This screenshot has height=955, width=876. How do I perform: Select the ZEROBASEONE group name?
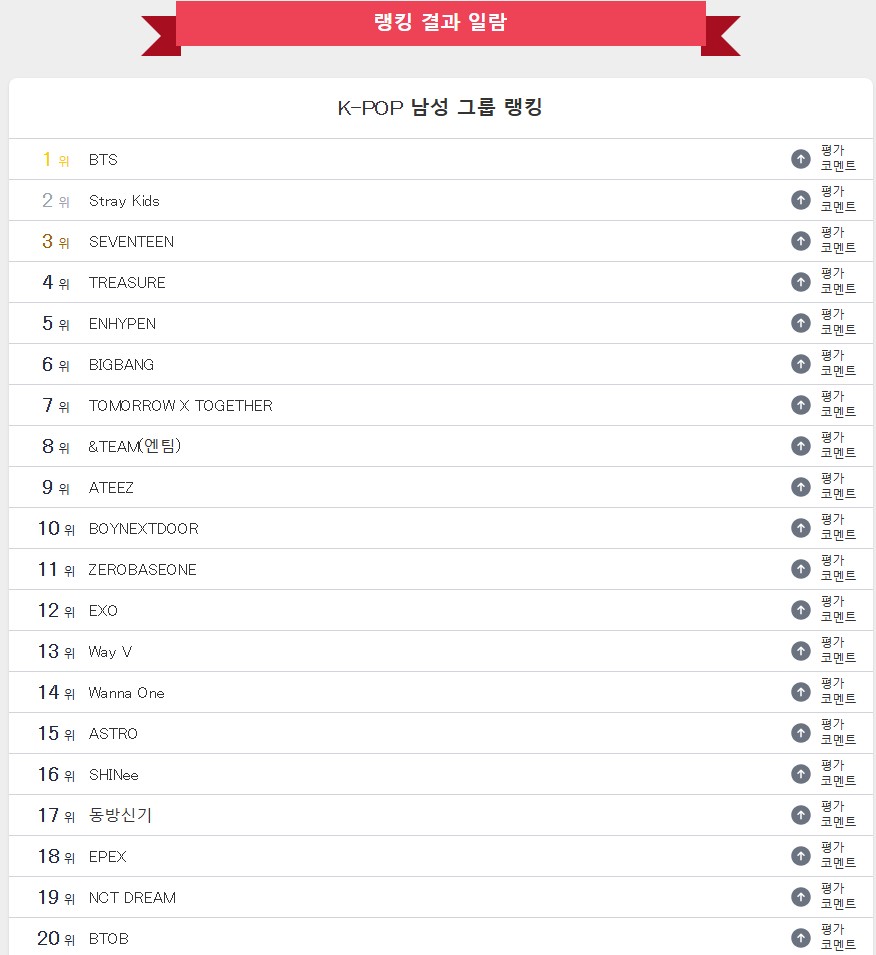coord(143,569)
